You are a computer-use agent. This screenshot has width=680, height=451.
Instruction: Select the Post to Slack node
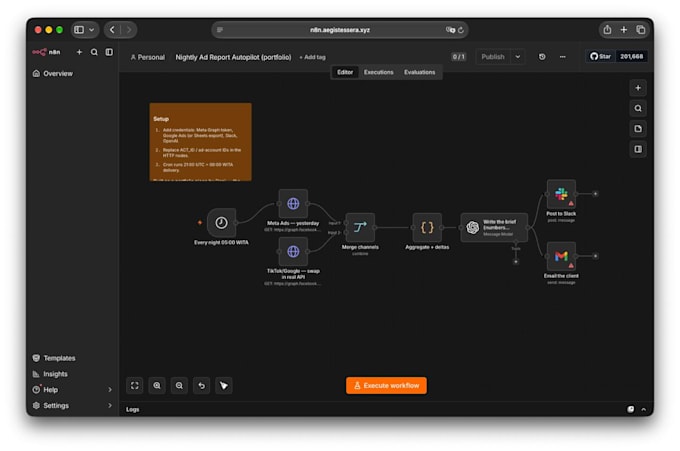561,194
